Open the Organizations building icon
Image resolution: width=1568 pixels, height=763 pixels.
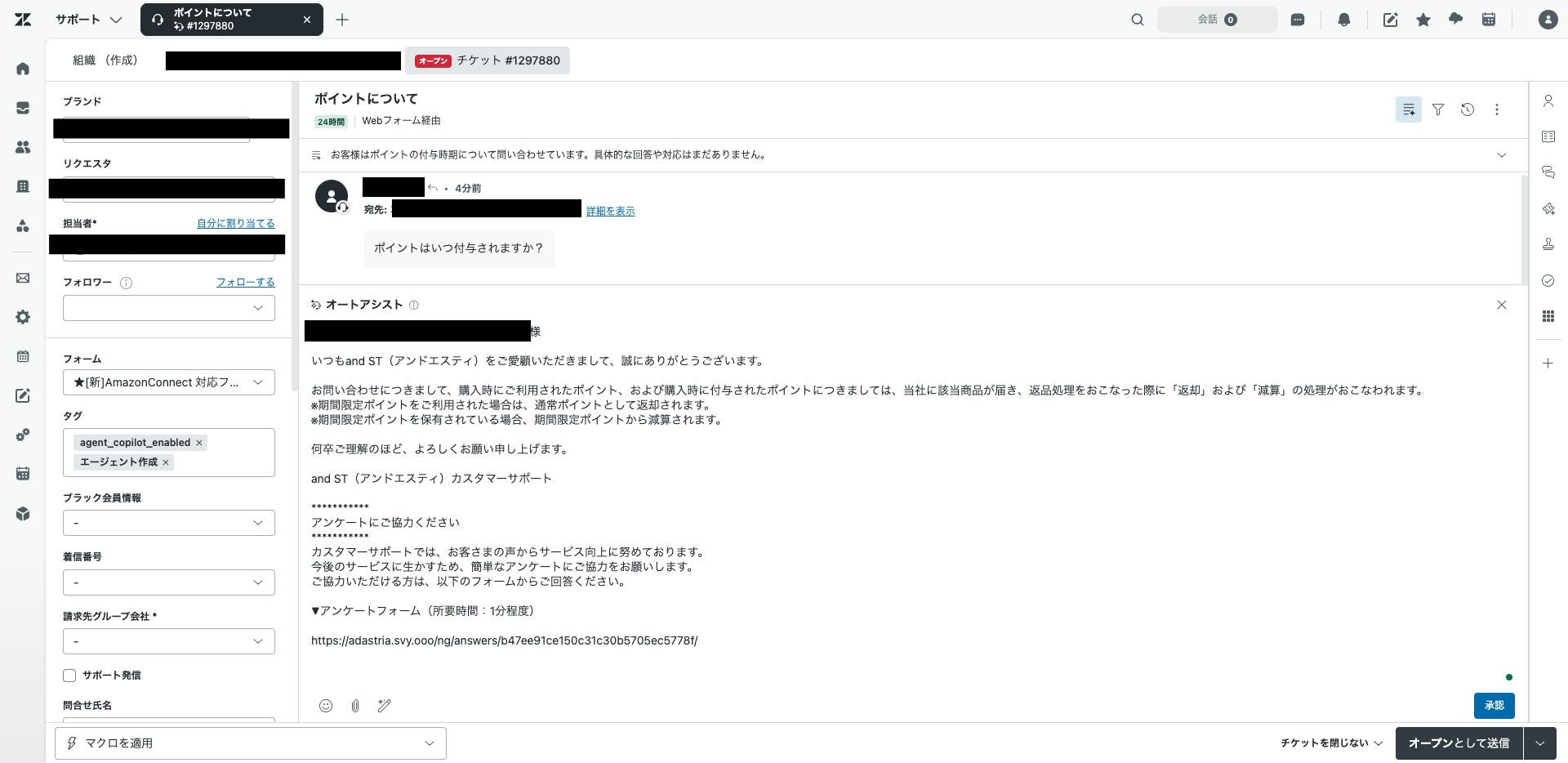23,186
